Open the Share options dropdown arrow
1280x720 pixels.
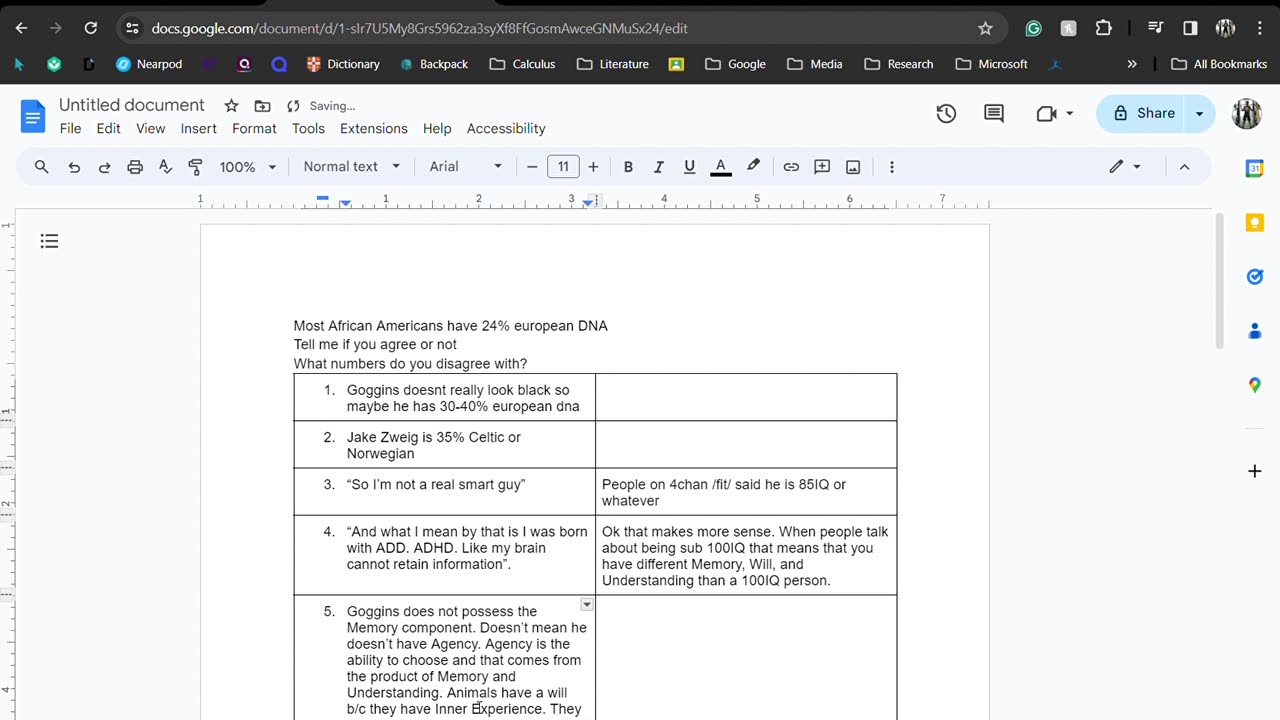coord(1200,113)
